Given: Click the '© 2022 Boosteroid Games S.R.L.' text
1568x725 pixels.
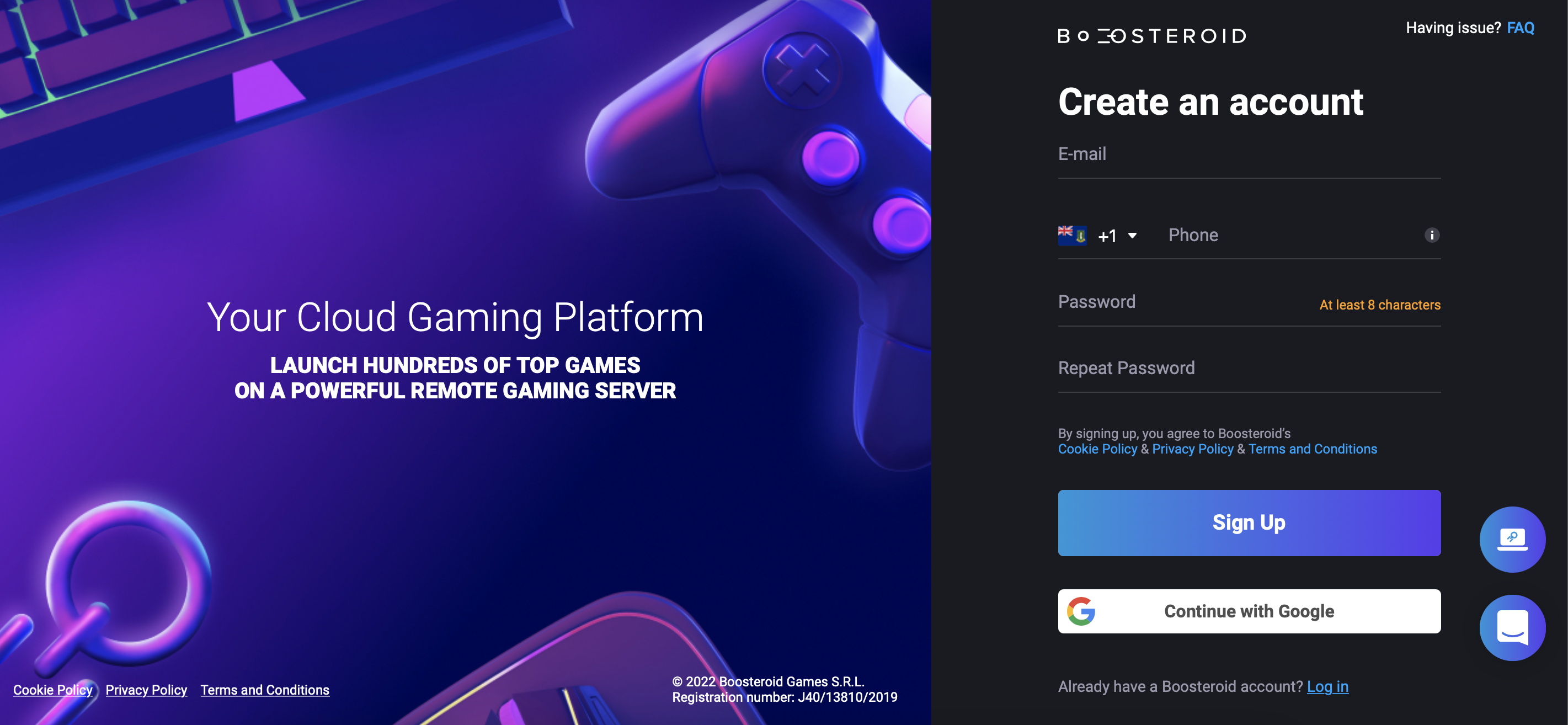Looking at the screenshot, I should [x=768, y=682].
